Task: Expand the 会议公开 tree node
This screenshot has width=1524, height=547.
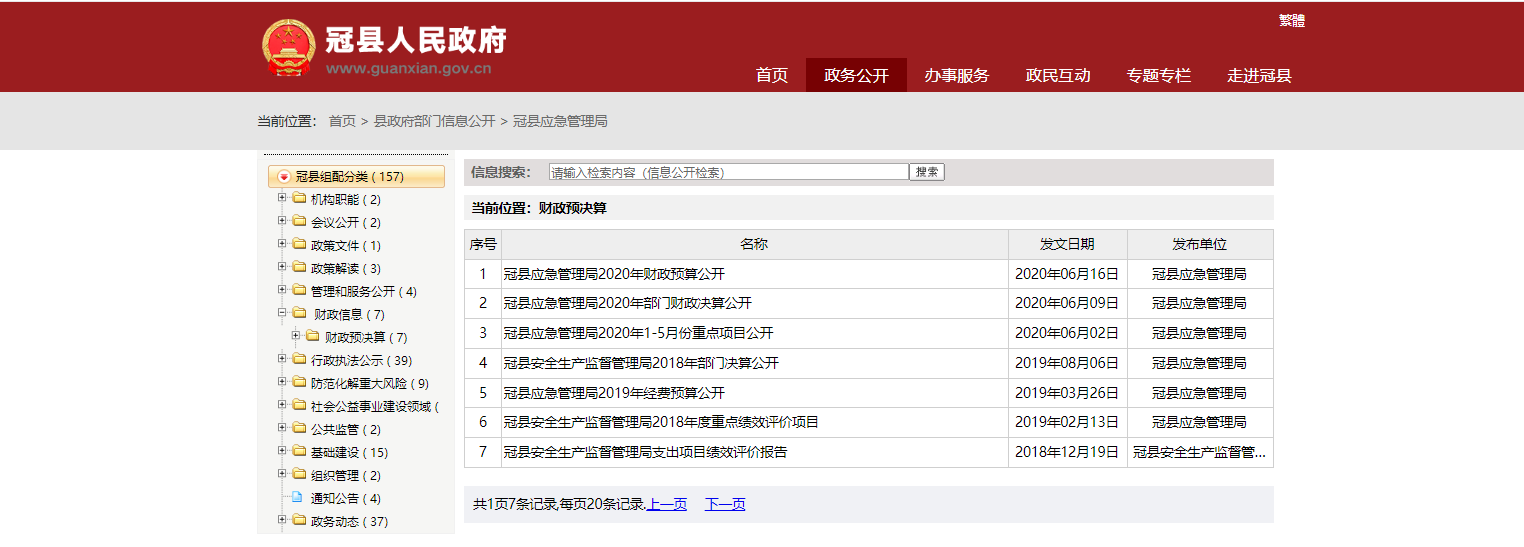Action: pyautogui.click(x=282, y=221)
